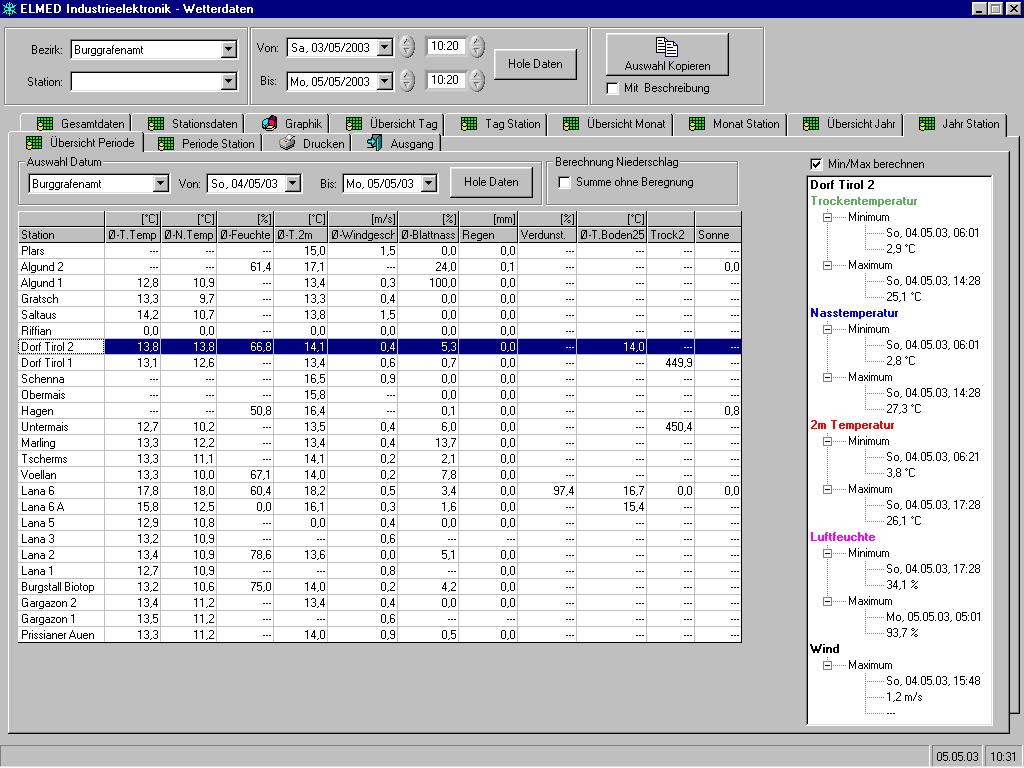The image size is (1024, 768).
Task: Select the Lana 6 table row
Action: [x=39, y=491]
